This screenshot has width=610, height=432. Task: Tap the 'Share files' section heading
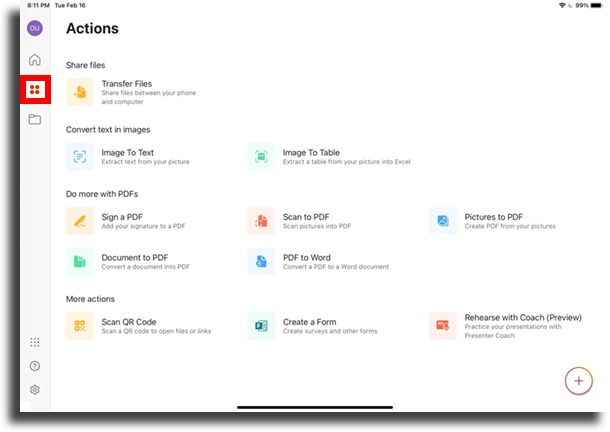tap(86, 65)
